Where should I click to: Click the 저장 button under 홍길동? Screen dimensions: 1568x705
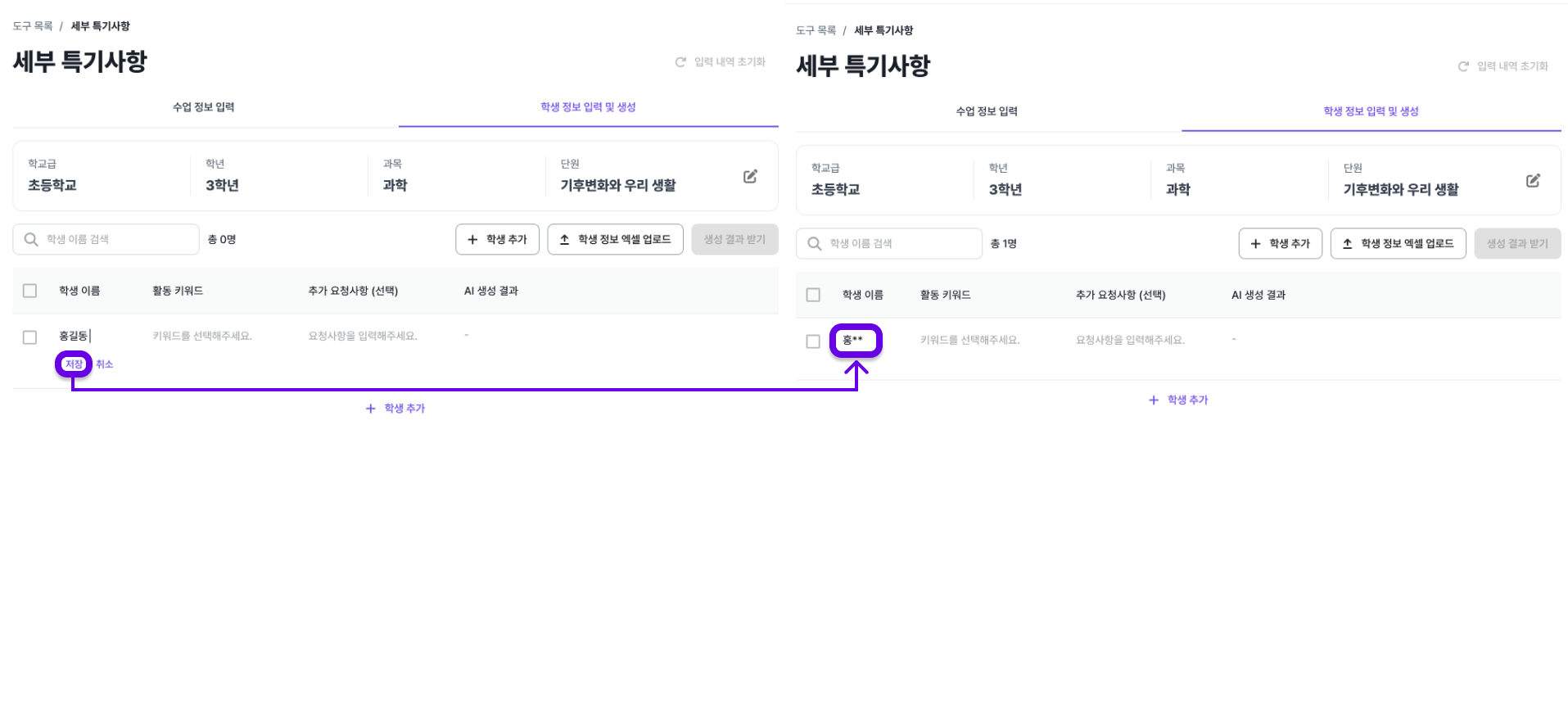73,364
